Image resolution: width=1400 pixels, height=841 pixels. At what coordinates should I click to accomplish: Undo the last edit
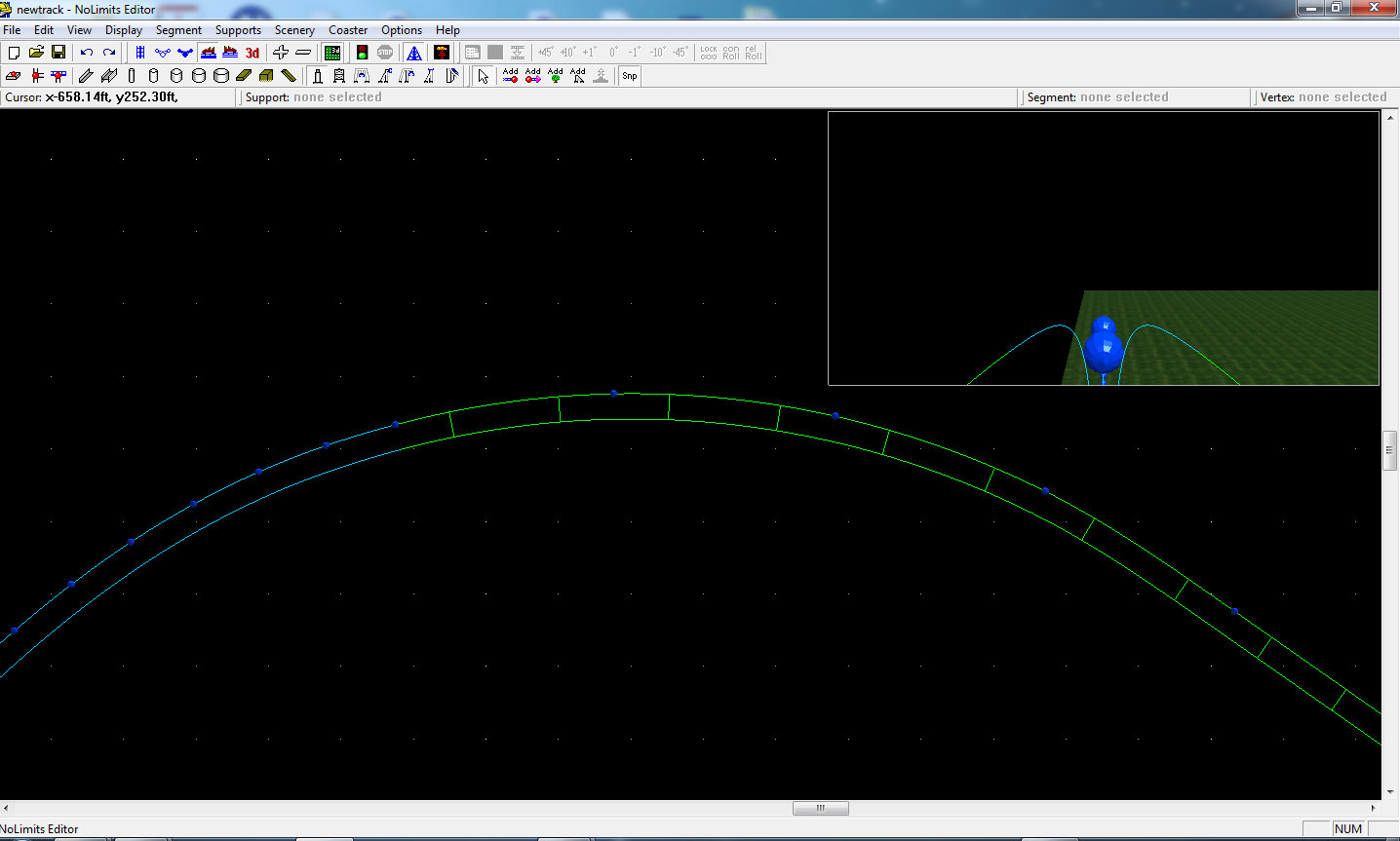87,53
